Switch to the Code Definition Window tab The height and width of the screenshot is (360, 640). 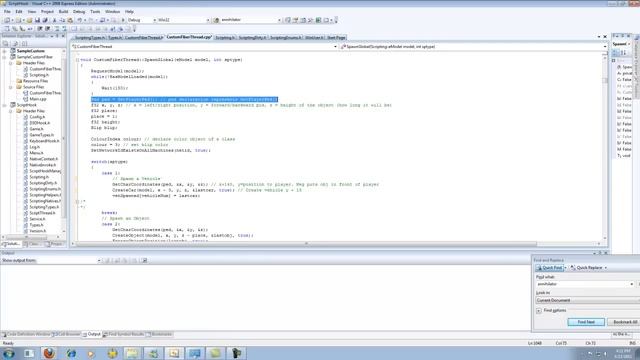[27, 334]
